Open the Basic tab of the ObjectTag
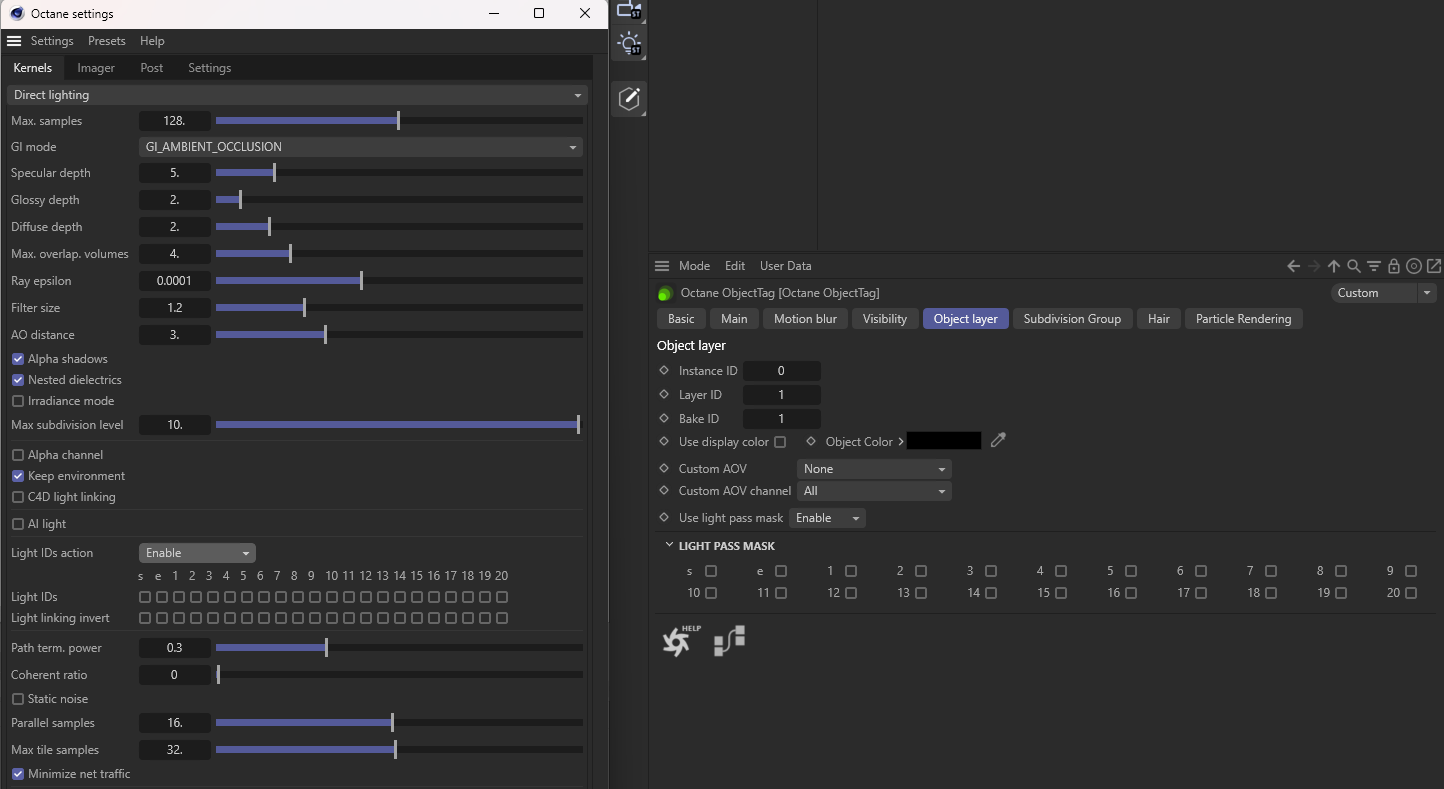Screen dimensions: 1444x789 point(681,319)
